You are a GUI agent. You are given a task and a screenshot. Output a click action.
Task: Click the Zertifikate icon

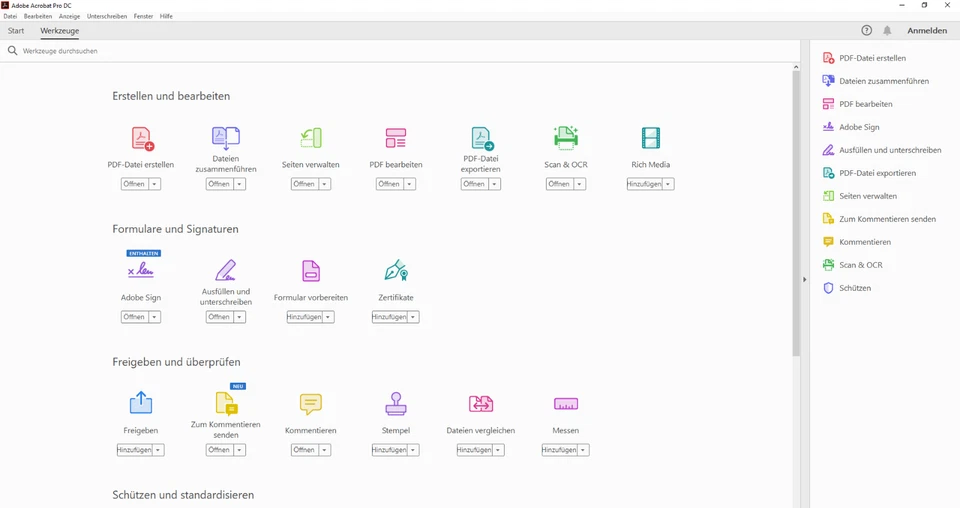click(396, 270)
